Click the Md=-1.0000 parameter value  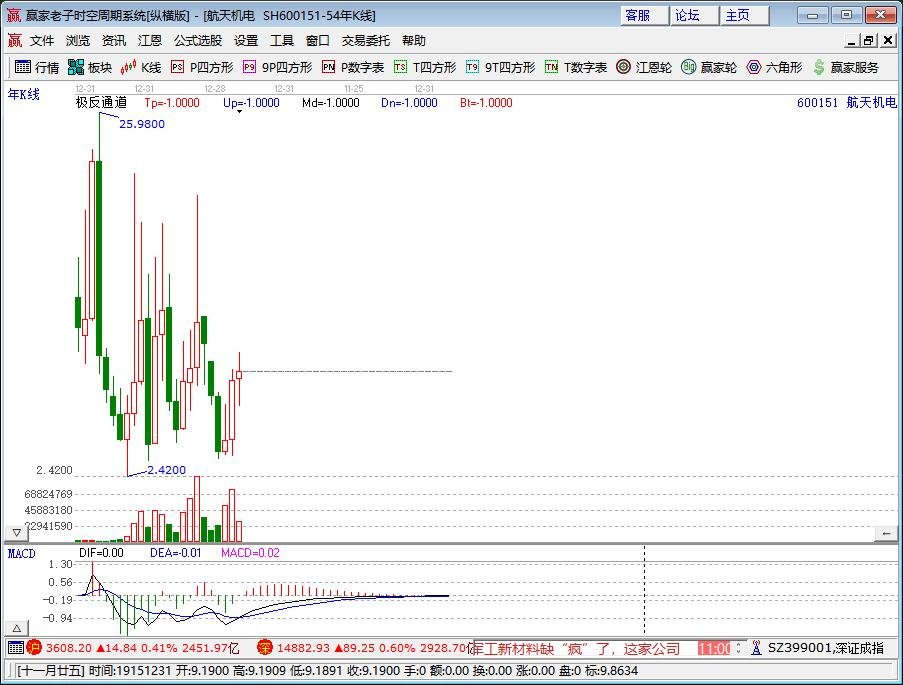[331, 103]
